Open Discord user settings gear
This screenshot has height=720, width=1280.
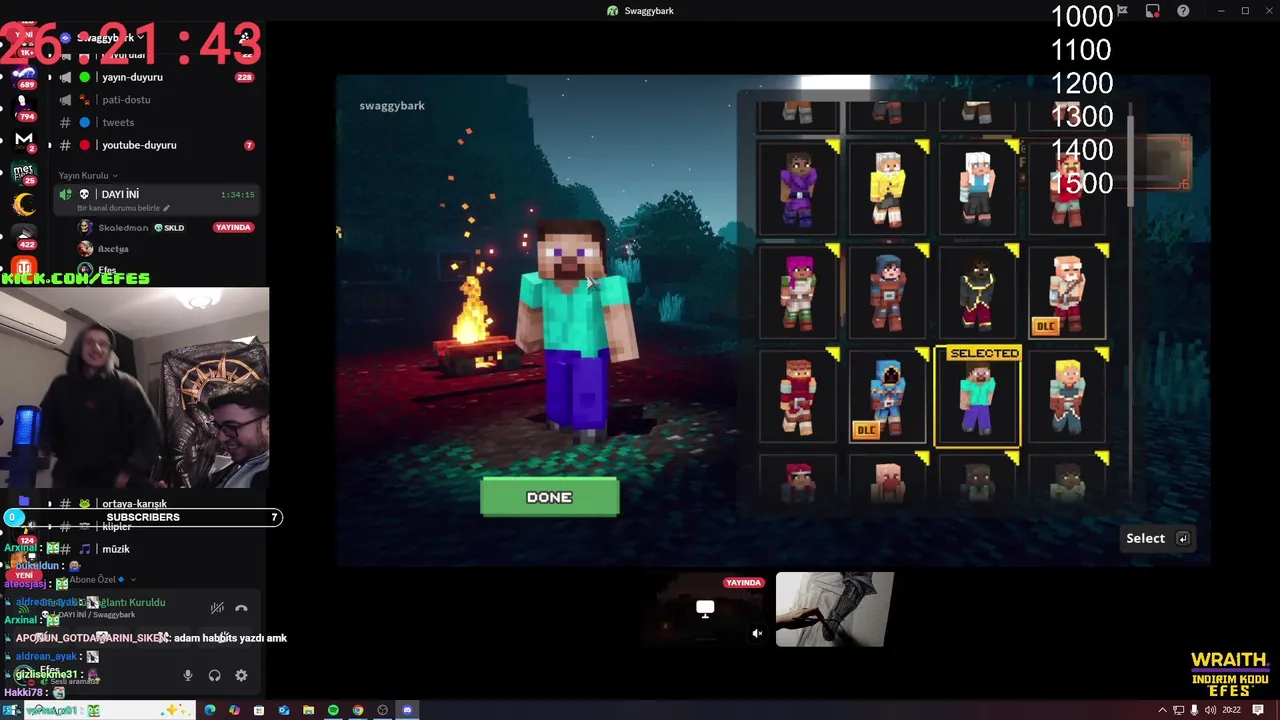241,676
